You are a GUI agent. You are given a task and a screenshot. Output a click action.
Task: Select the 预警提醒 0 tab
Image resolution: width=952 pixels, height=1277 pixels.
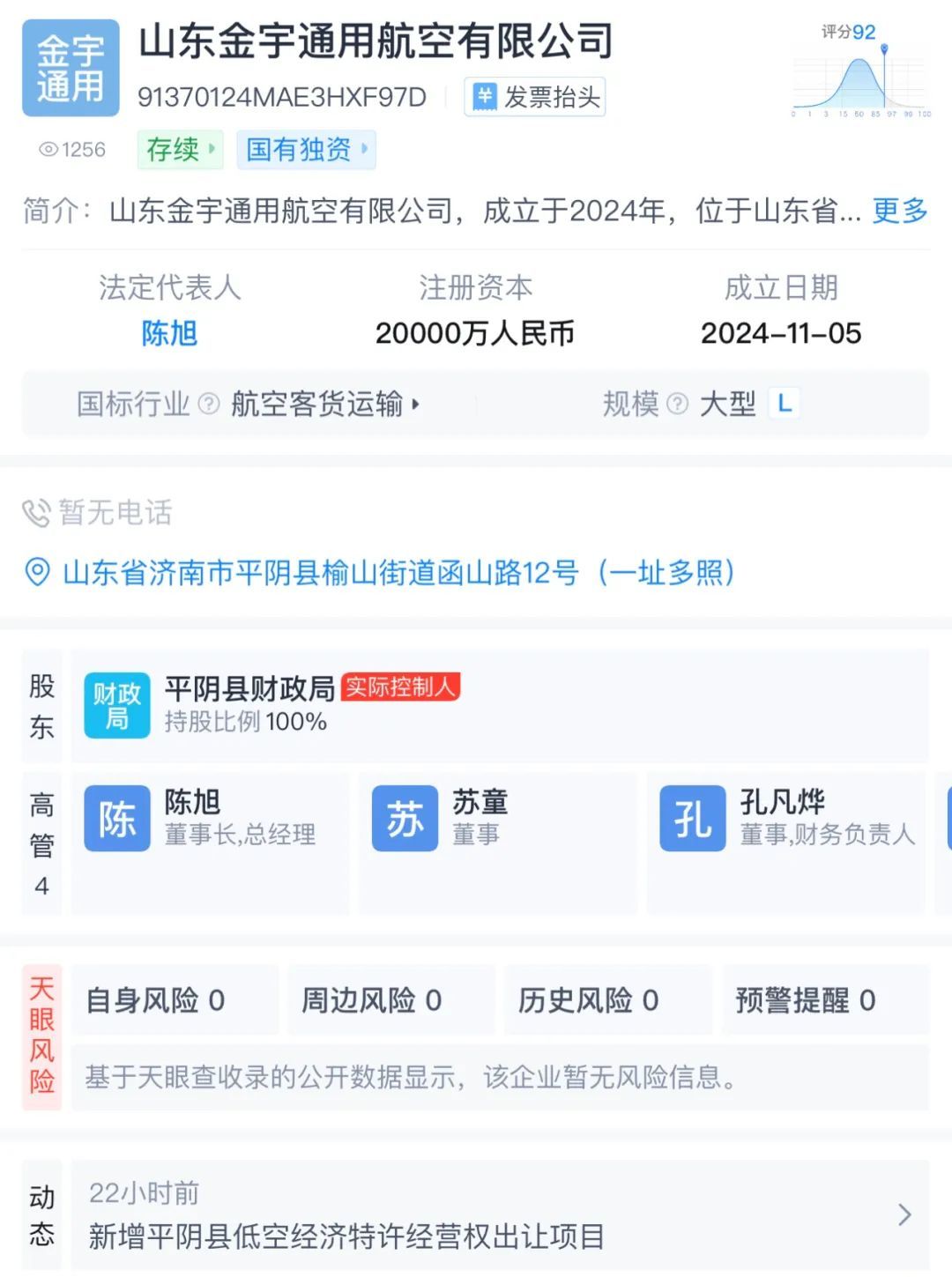pyautogui.click(x=826, y=1000)
